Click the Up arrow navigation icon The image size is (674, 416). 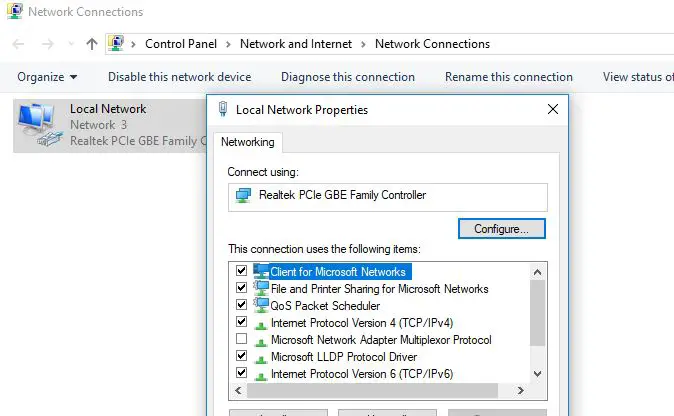pos(92,44)
